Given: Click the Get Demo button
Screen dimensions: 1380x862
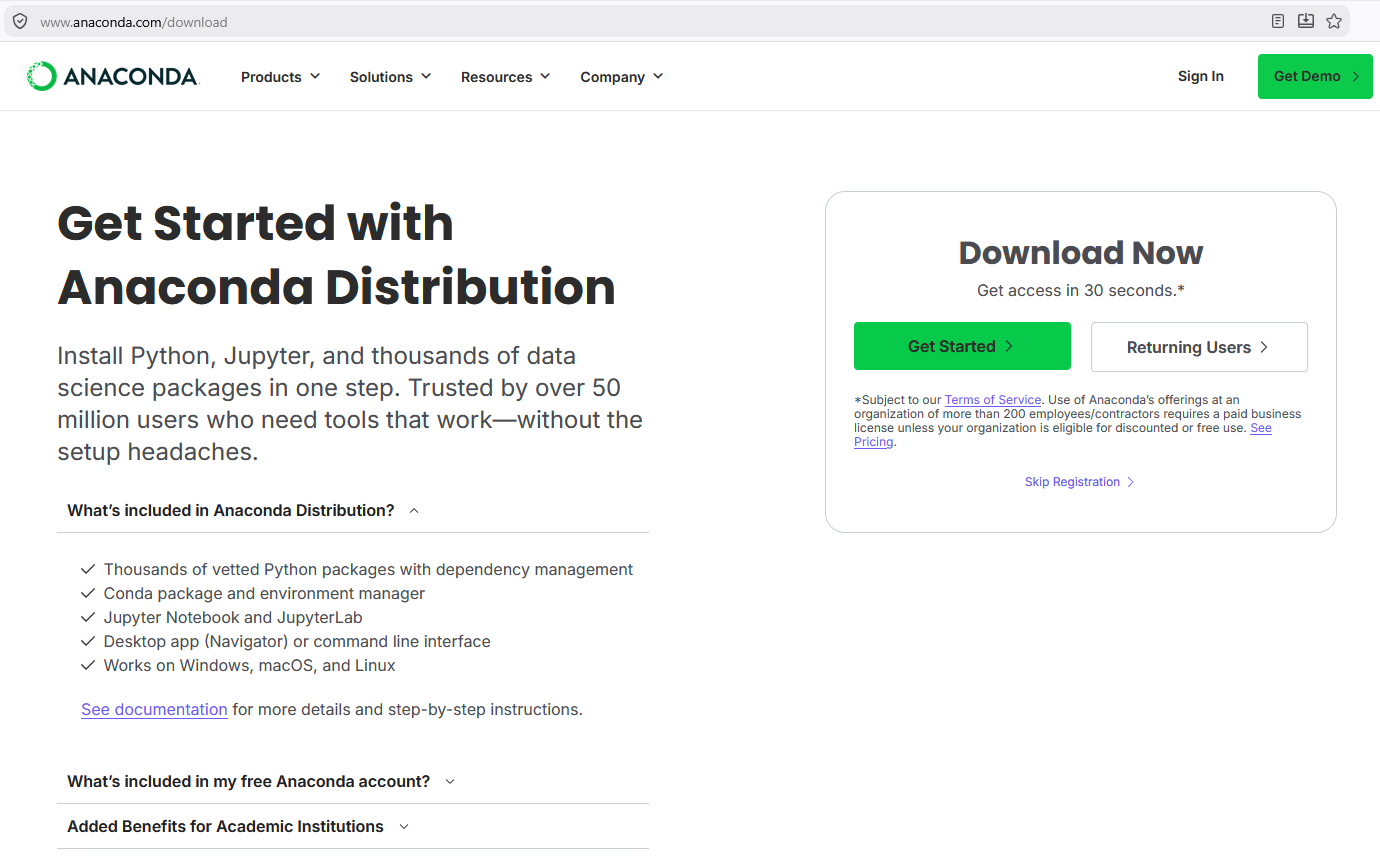Looking at the screenshot, I should 1315,76.
